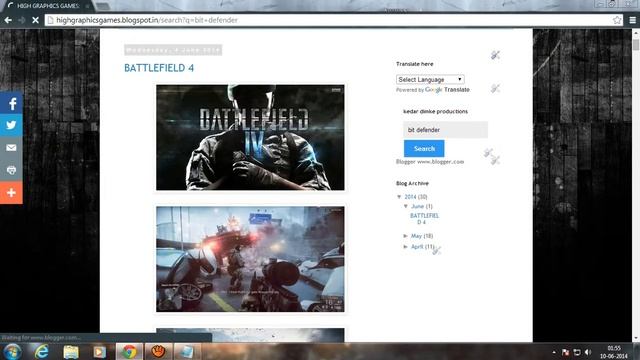The width and height of the screenshot is (640, 360).
Task: Open new tab button beside tab
Action: point(103,6)
